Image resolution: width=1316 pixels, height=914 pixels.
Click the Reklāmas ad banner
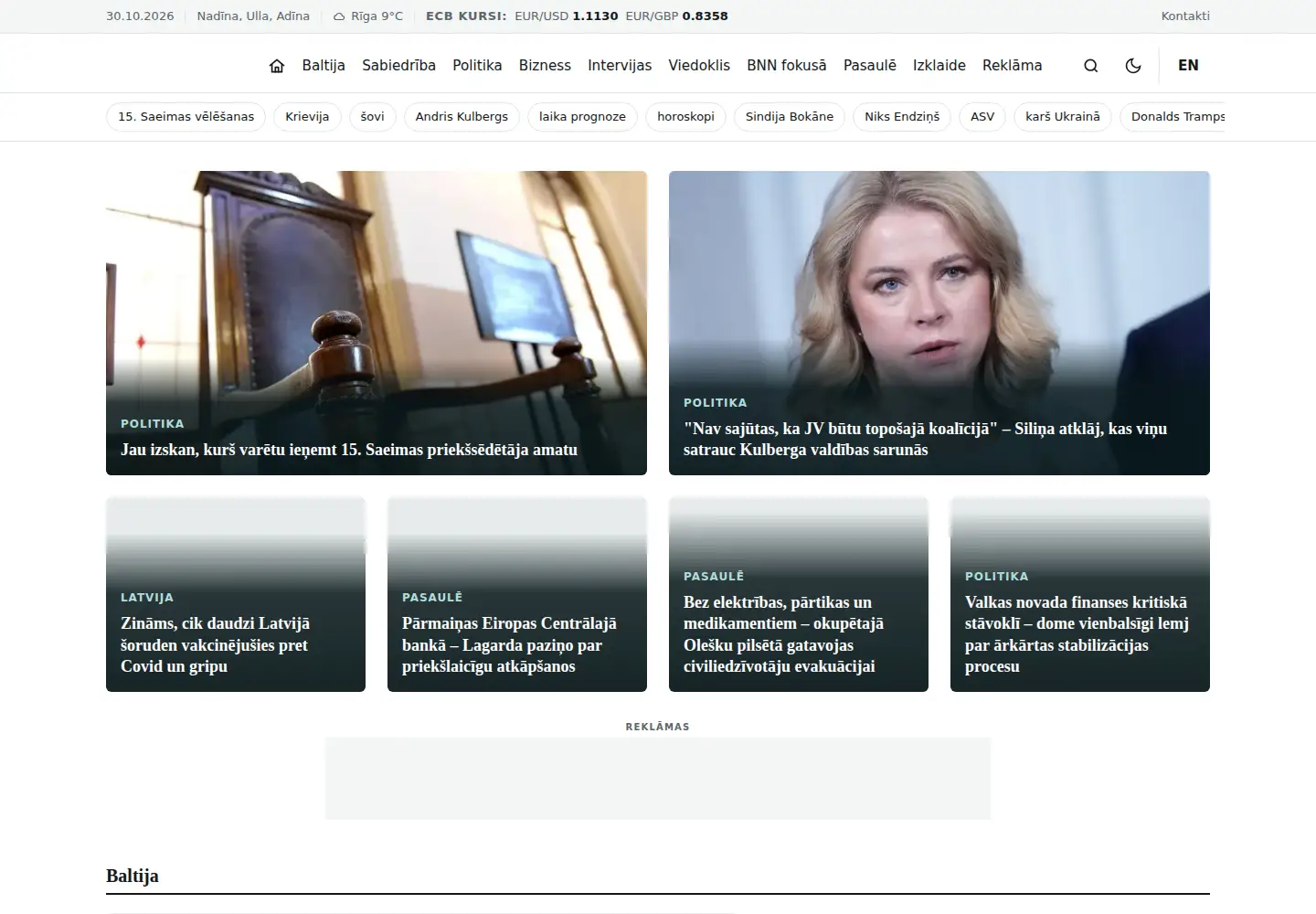658,778
